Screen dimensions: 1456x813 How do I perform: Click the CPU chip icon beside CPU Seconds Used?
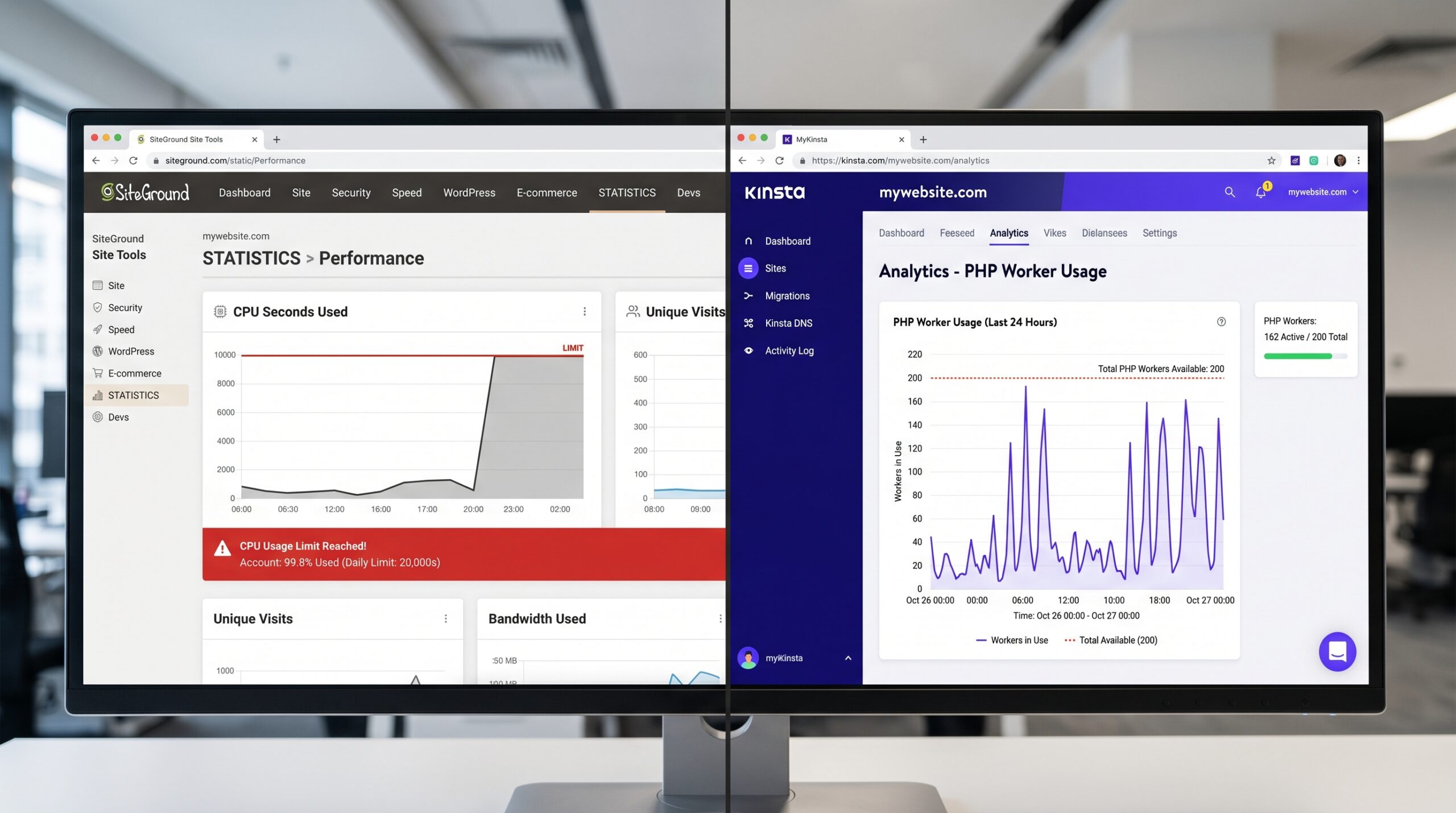coord(220,312)
